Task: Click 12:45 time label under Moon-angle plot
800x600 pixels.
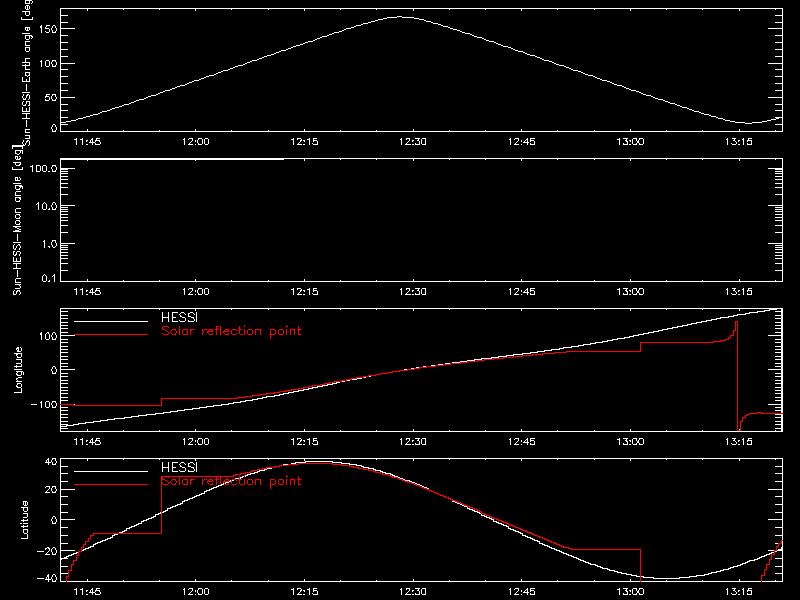Action: (521, 291)
